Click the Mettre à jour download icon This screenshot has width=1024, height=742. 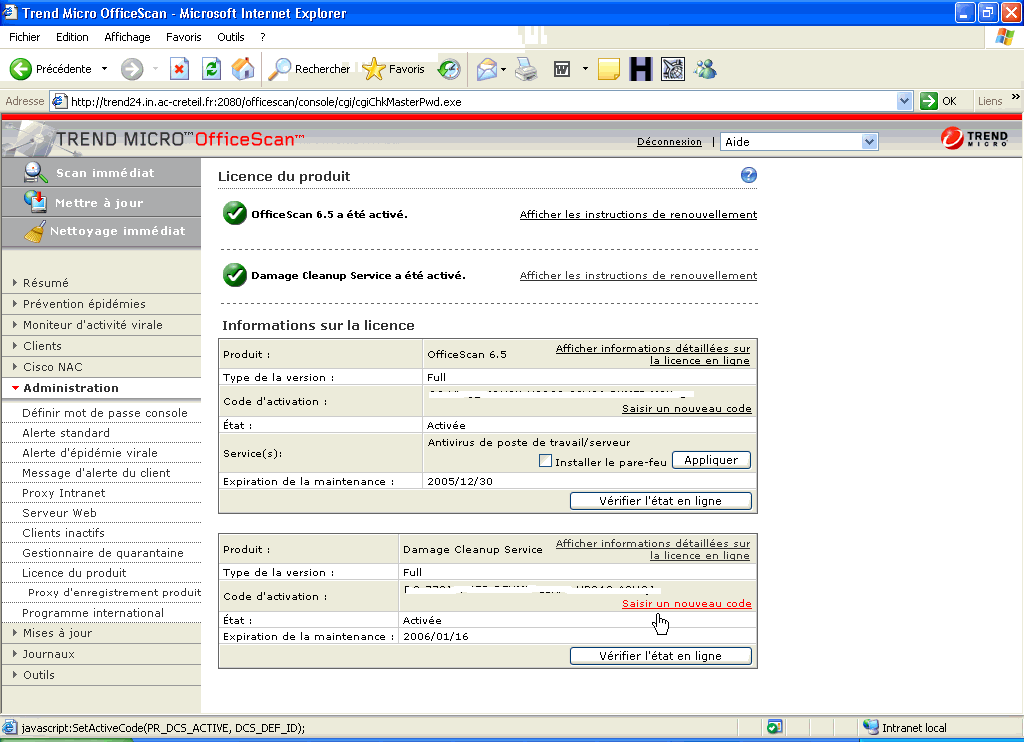(x=35, y=201)
